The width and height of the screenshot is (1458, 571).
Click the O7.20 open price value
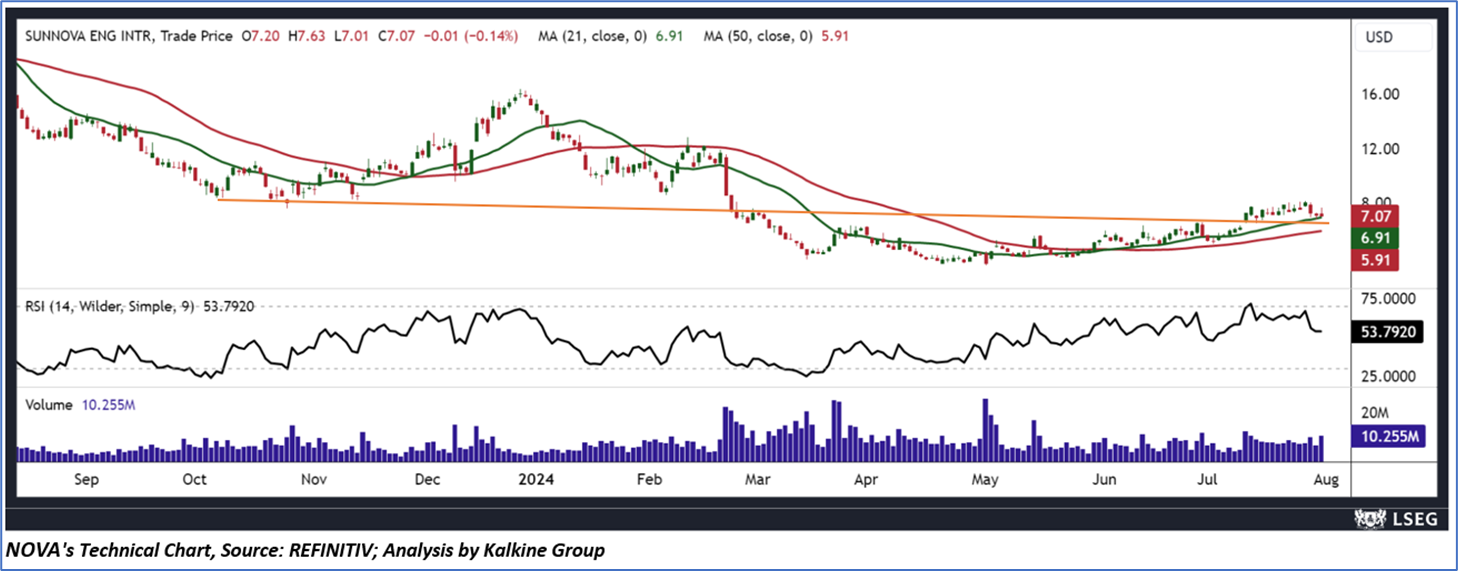point(260,36)
